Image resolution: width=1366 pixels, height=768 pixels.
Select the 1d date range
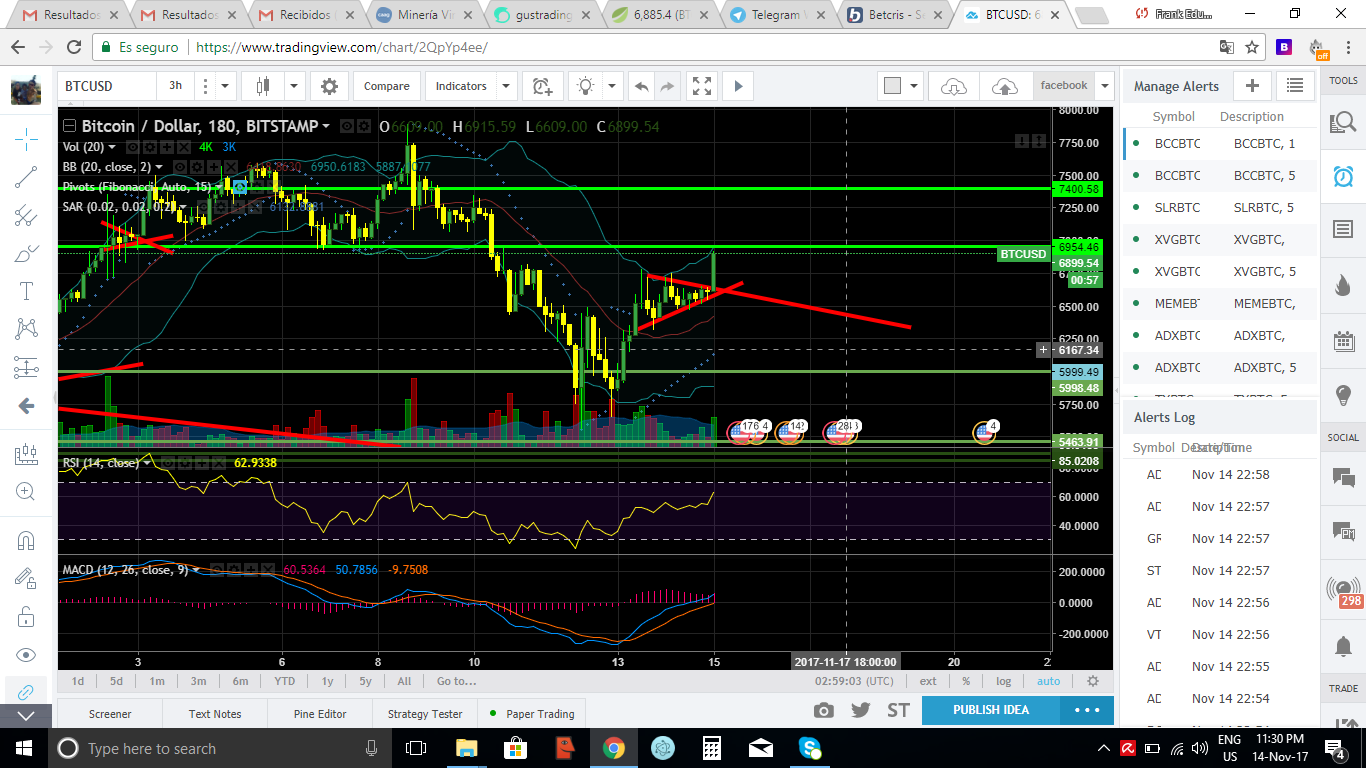pyautogui.click(x=77, y=681)
